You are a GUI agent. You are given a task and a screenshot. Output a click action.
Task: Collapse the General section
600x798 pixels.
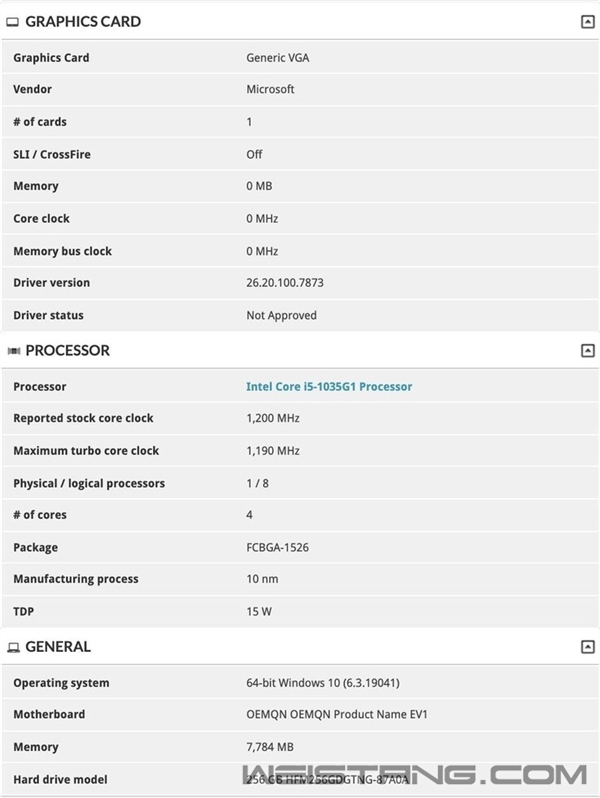point(587,647)
